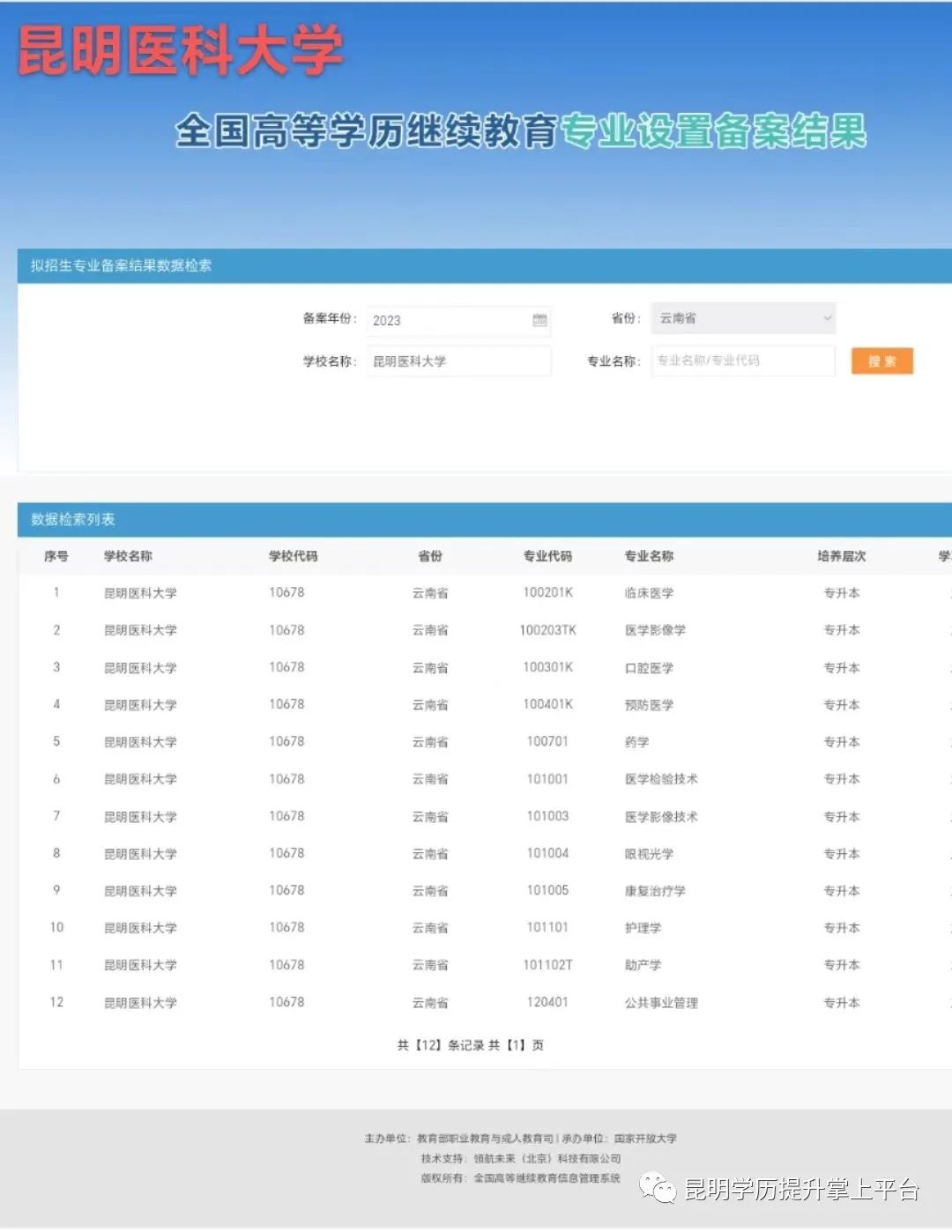Click major code 101001
Viewport: 952px width, 1232px height.
[x=547, y=779]
